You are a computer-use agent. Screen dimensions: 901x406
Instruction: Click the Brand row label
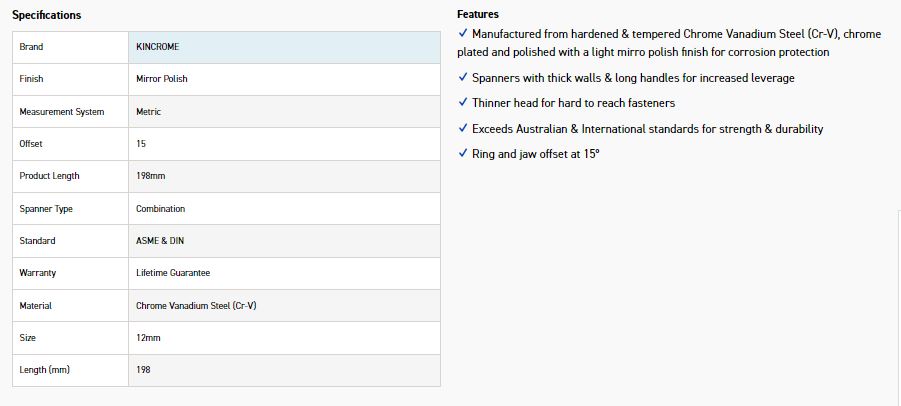(32, 47)
